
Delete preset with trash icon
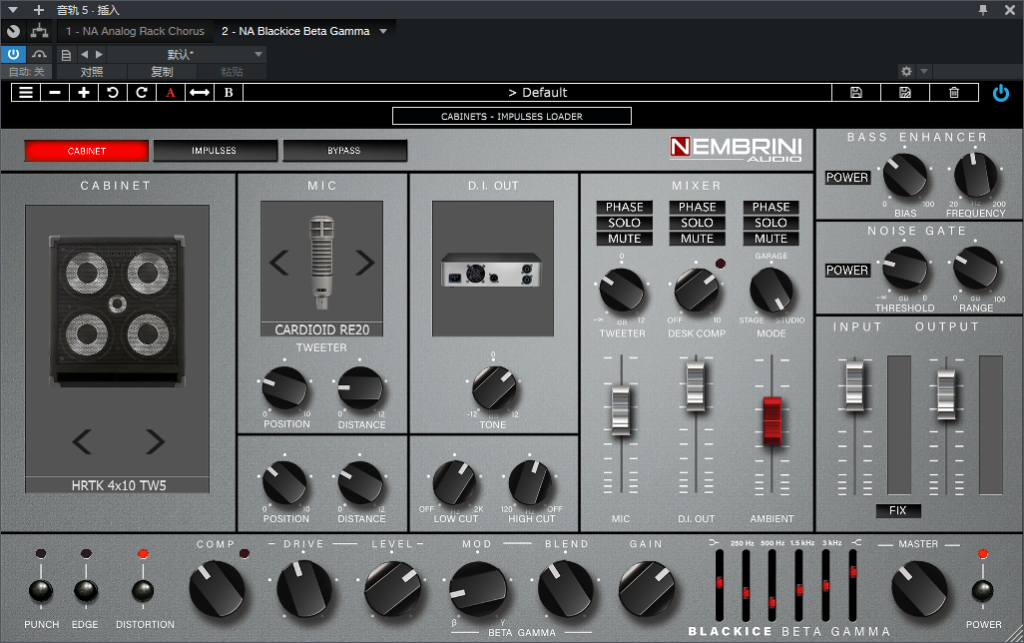[954, 93]
